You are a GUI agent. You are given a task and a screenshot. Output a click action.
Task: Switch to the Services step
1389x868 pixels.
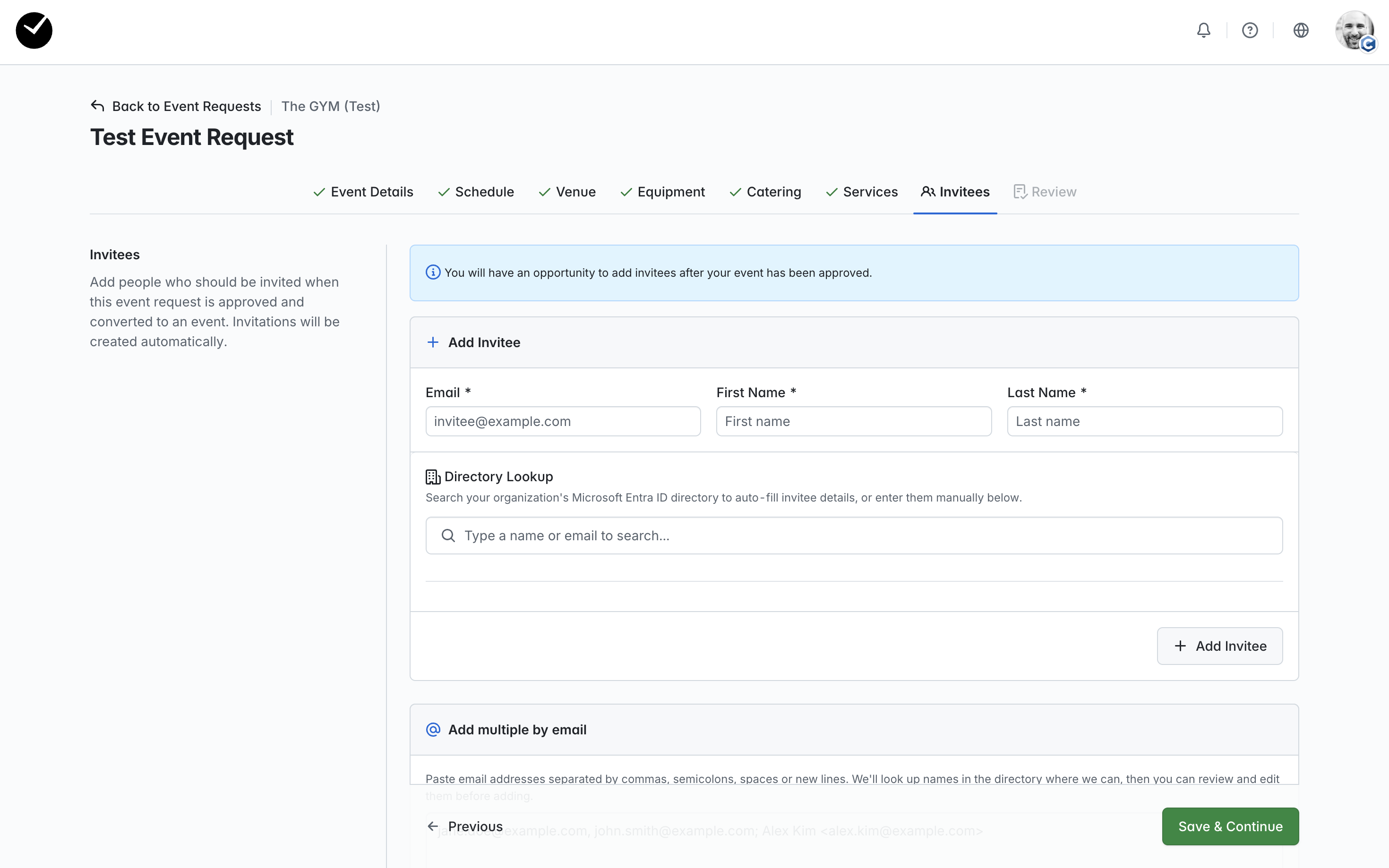coord(862,192)
